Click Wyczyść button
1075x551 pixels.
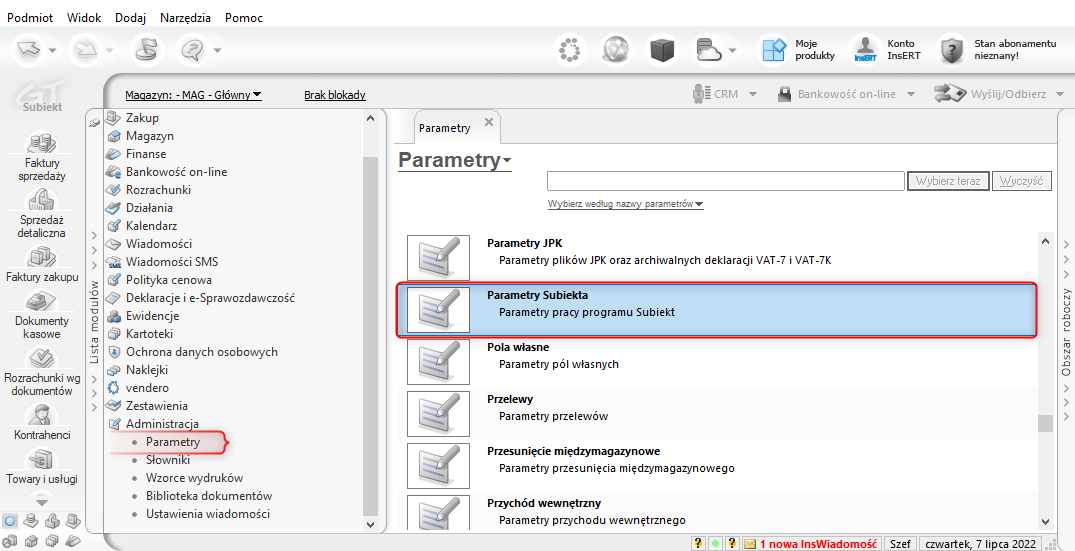(1022, 181)
